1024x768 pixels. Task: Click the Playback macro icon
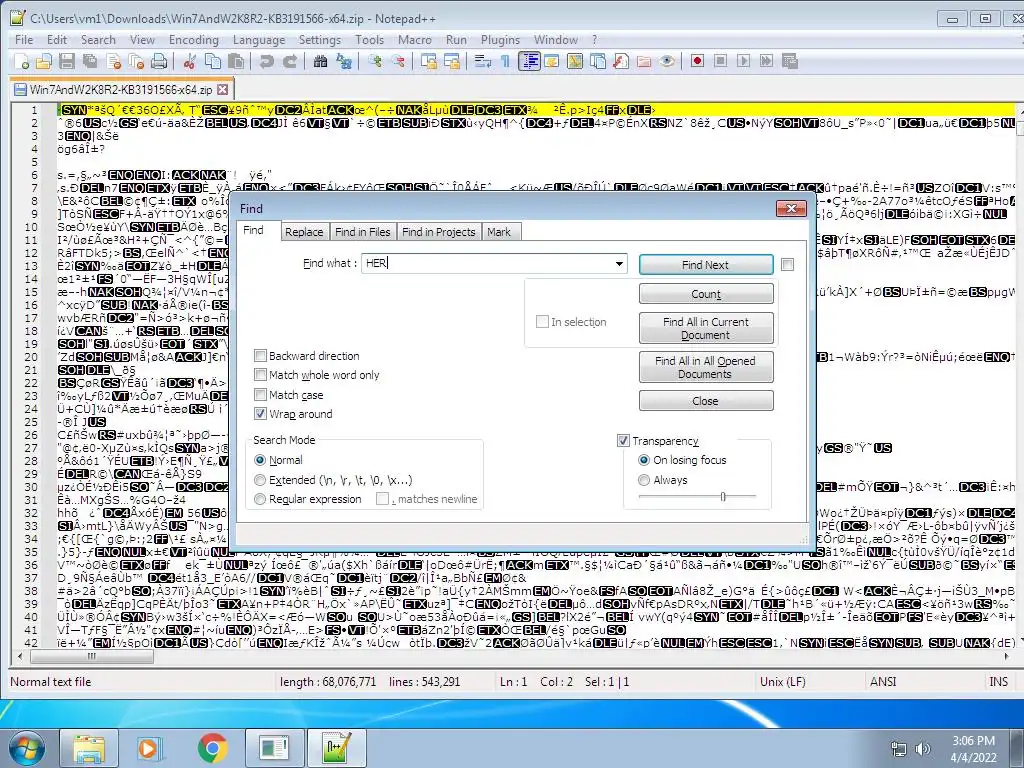coord(743,61)
